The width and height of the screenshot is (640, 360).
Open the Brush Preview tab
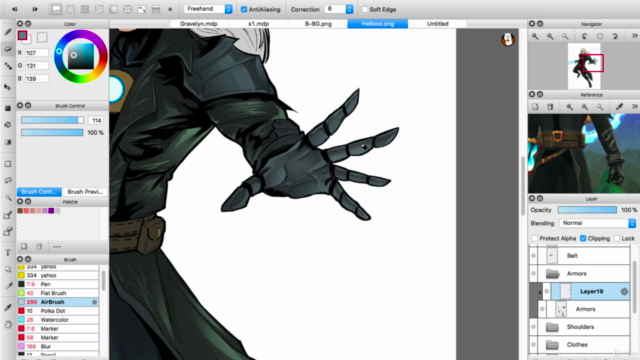(x=85, y=192)
